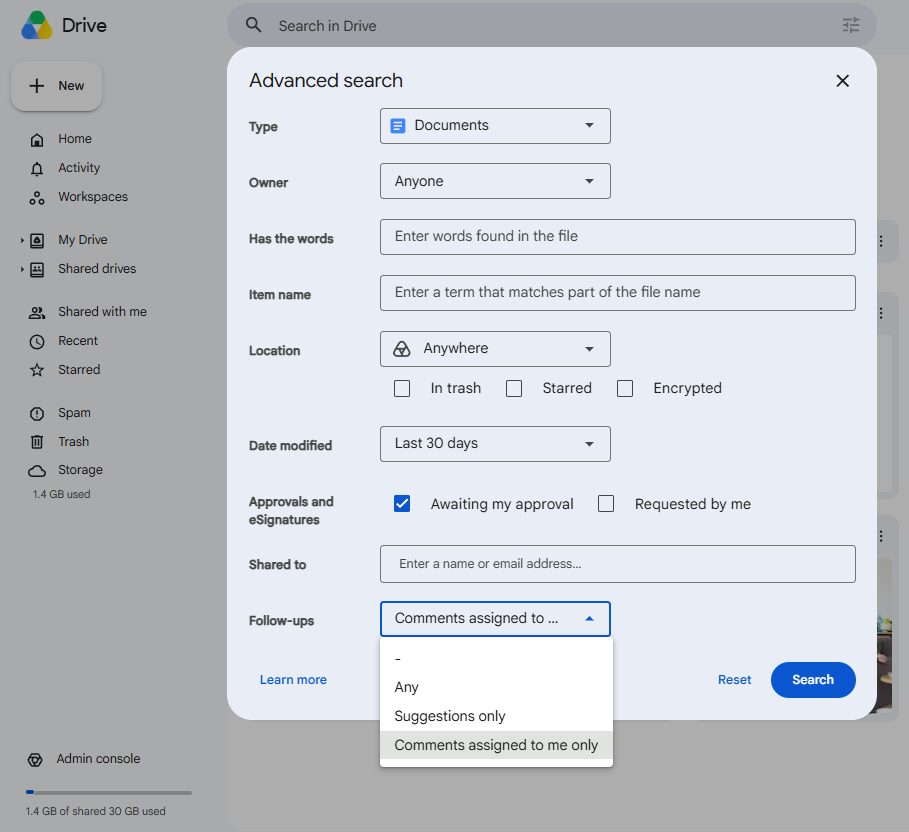Open My Drive
The image size is (909, 832).
pos(83,240)
